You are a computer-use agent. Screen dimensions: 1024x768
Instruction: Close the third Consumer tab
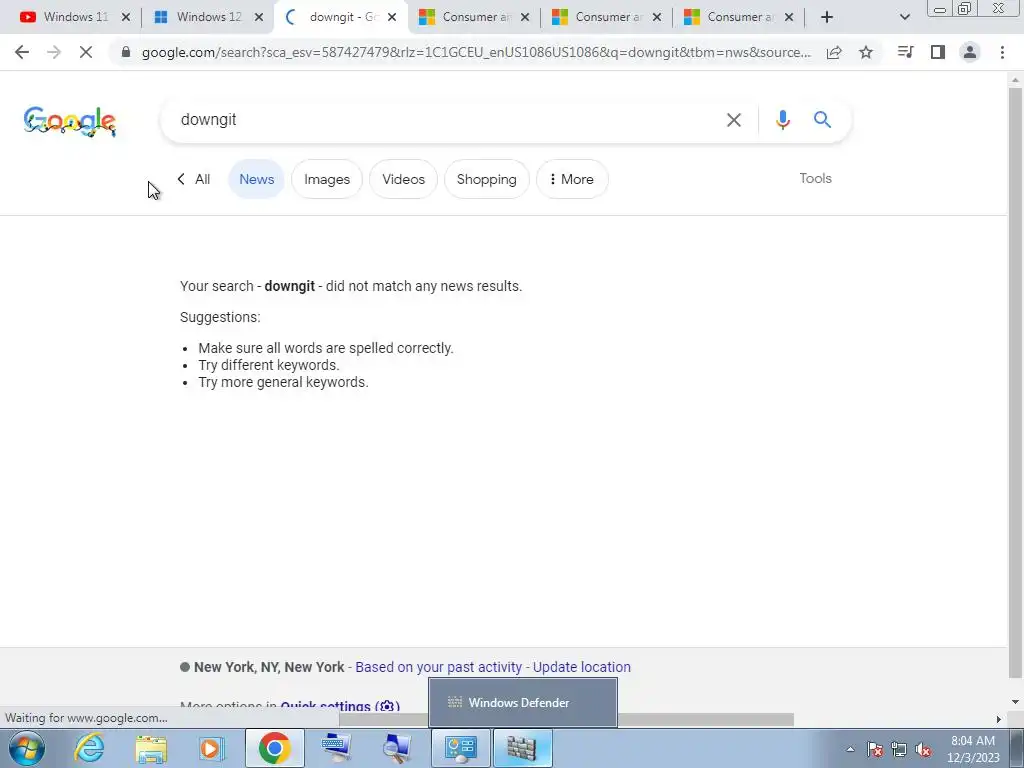(789, 18)
